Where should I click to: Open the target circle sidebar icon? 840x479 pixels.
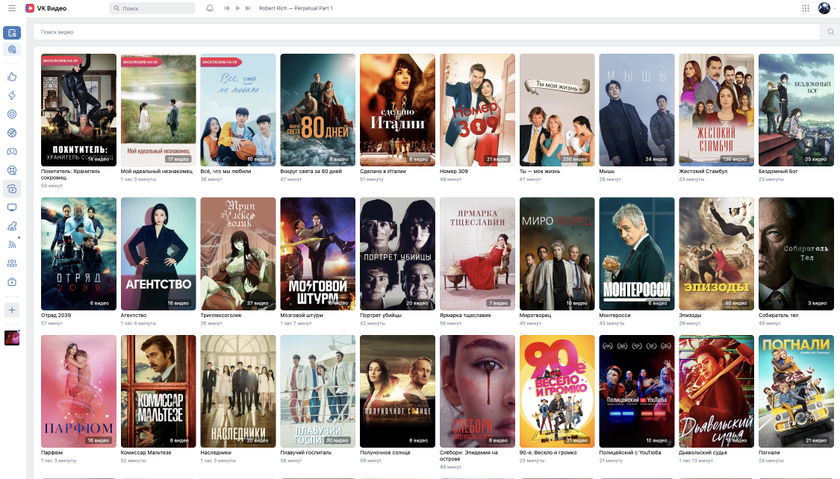coord(12,114)
